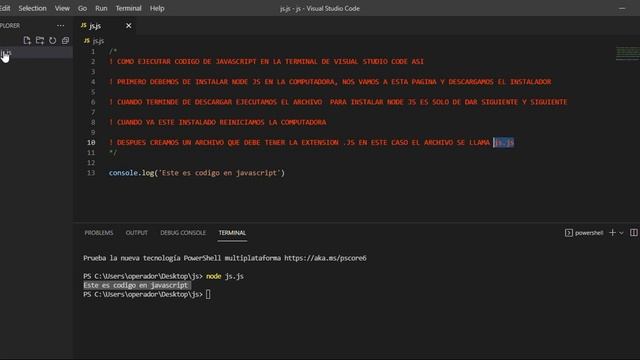Image resolution: width=640 pixels, height=360 pixels.
Task: Open Explorer more actions ellipsis
Action: pos(60,25)
